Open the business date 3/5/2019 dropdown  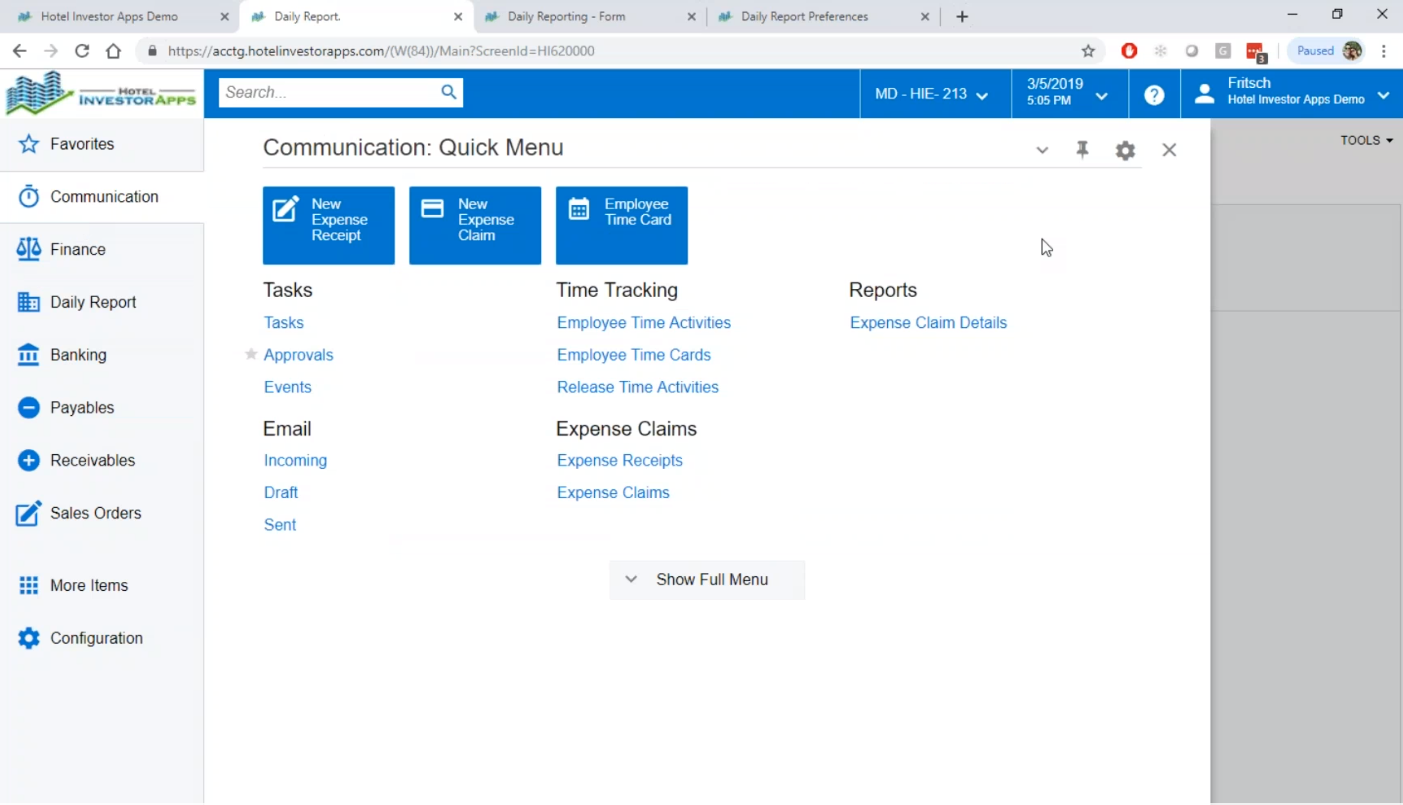pyautogui.click(x=1067, y=93)
